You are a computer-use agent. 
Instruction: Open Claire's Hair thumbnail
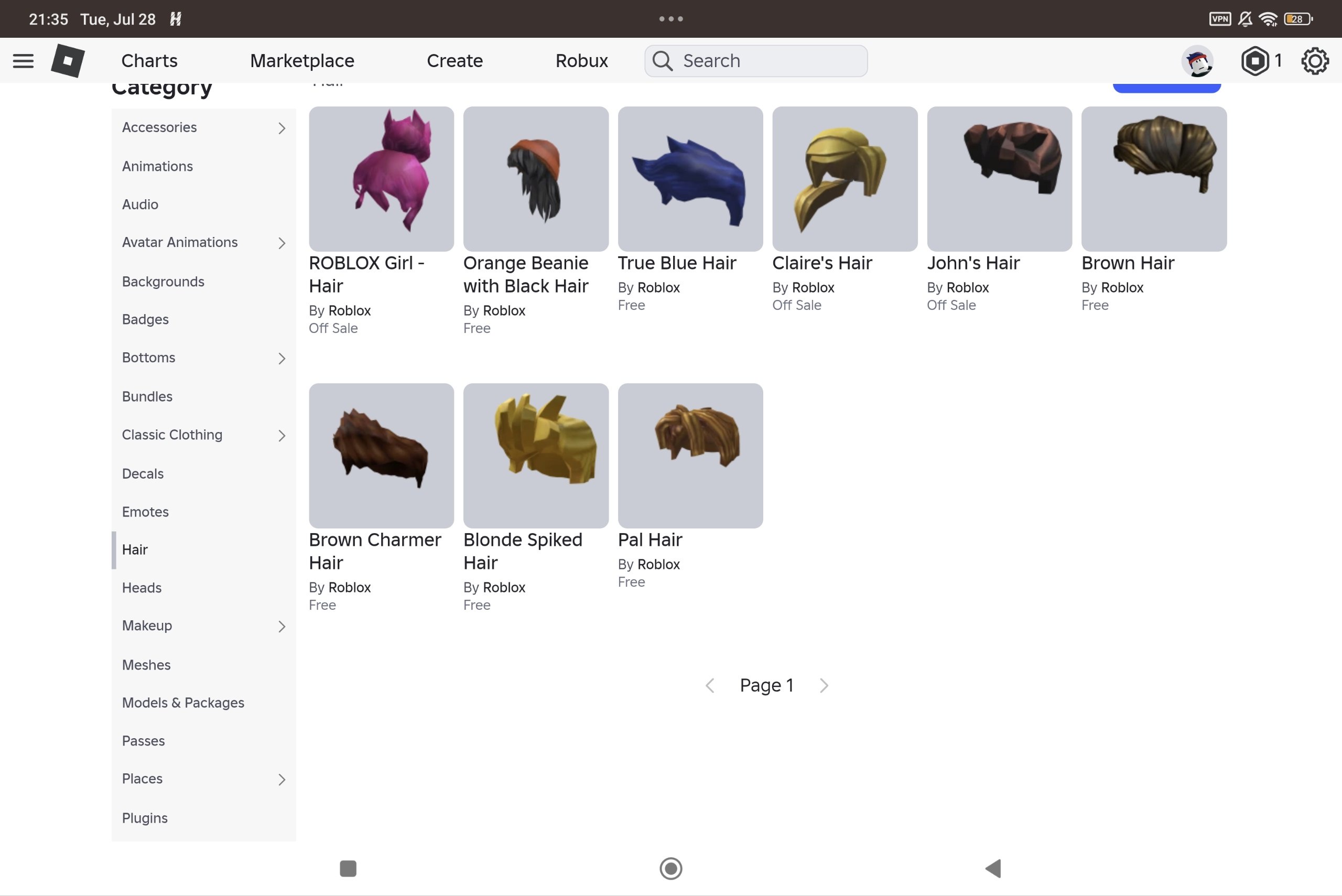(845, 179)
